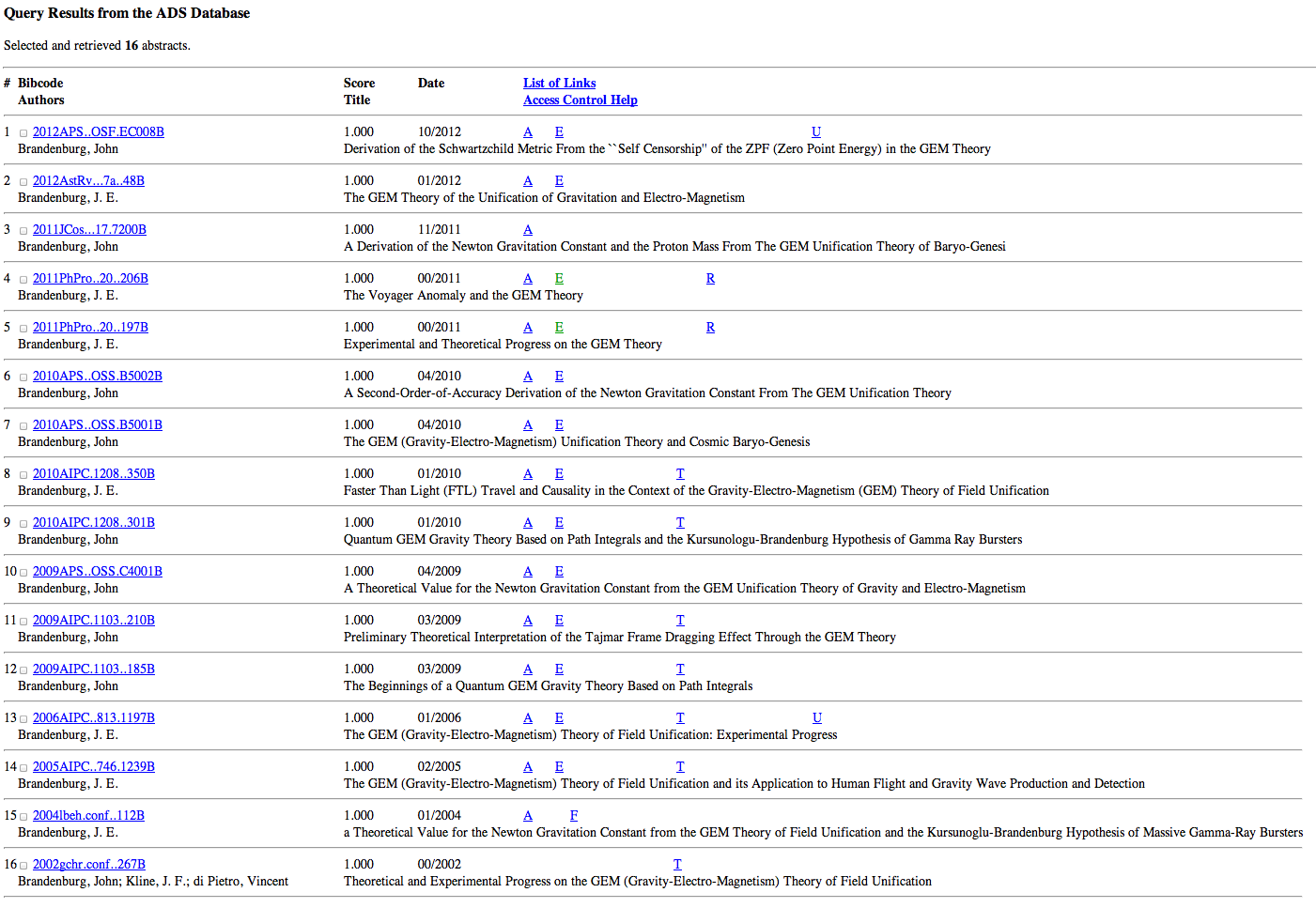
Task: Mark the checkbox for 2010APS..OSS.B5002B
Action: tap(23, 377)
